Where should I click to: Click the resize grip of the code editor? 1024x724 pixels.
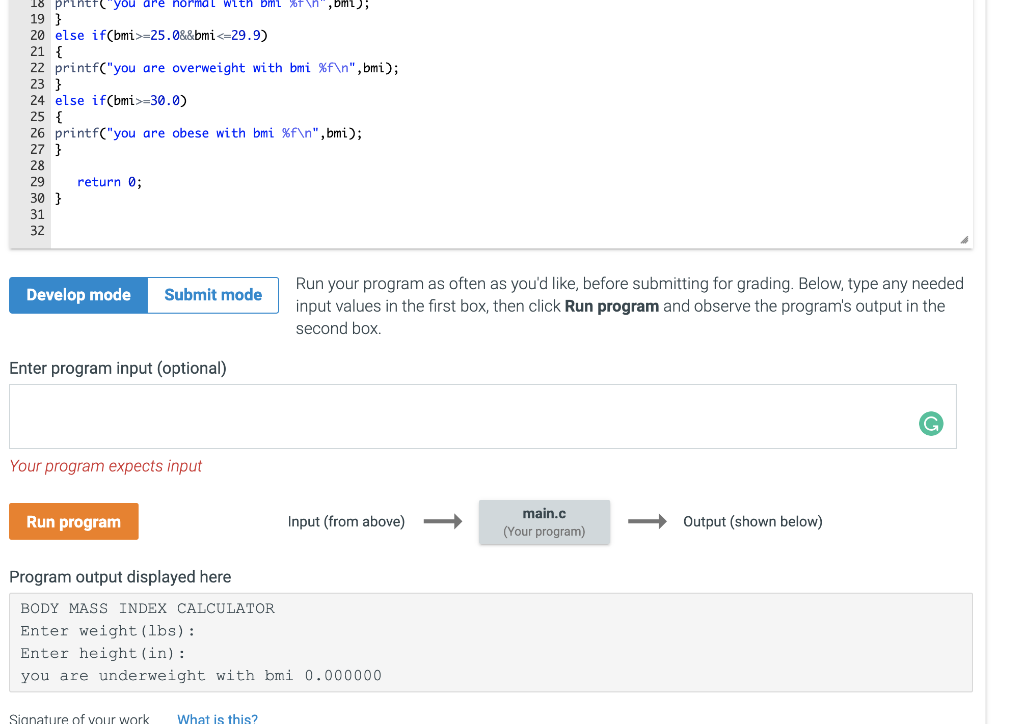[x=963, y=237]
